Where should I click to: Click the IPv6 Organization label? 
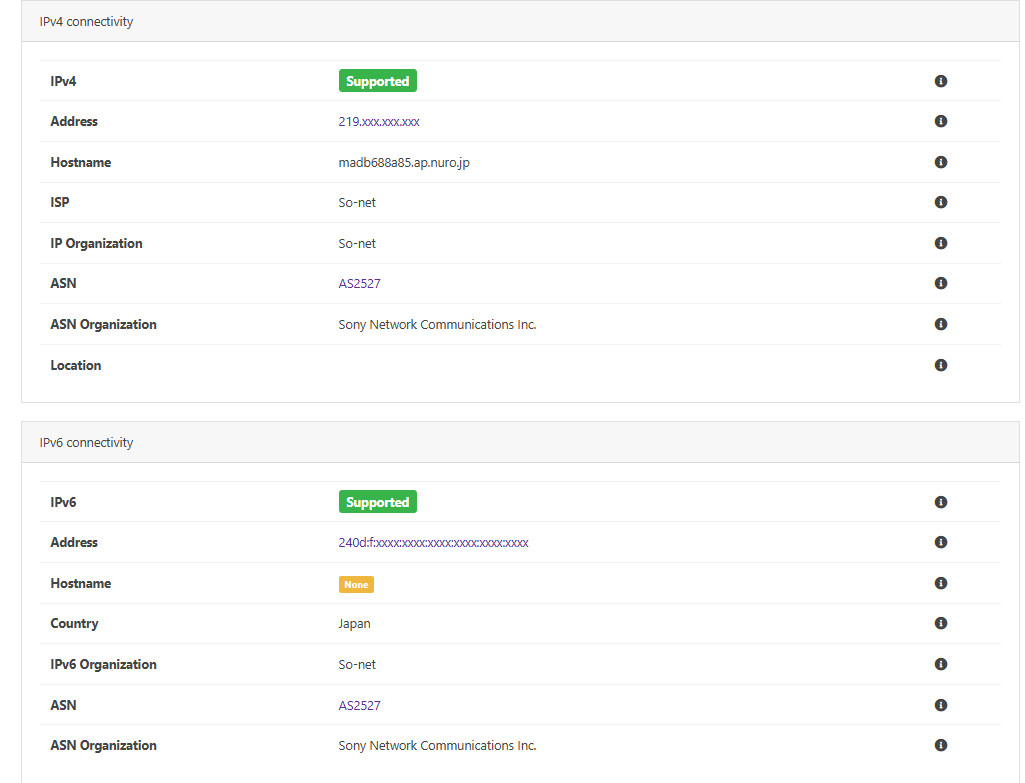[x=103, y=664]
